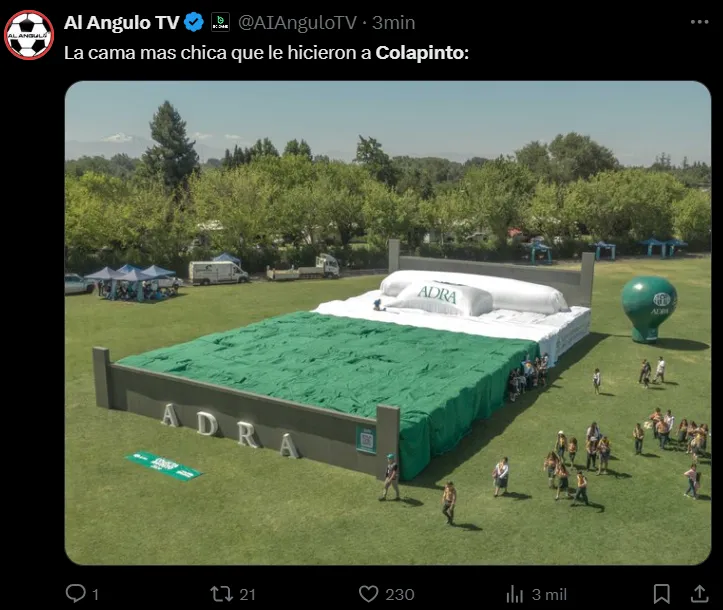Click the share upload arrow icon
The width and height of the screenshot is (723, 610).
699,593
